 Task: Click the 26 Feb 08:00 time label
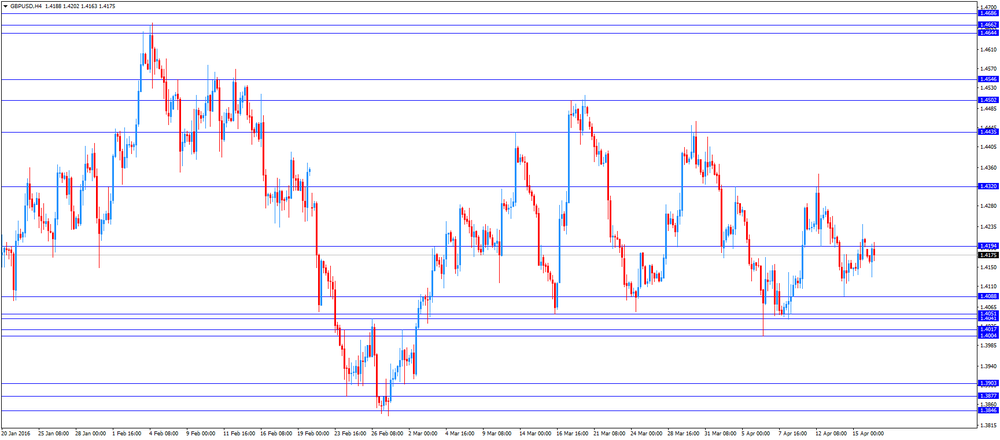(x=387, y=432)
